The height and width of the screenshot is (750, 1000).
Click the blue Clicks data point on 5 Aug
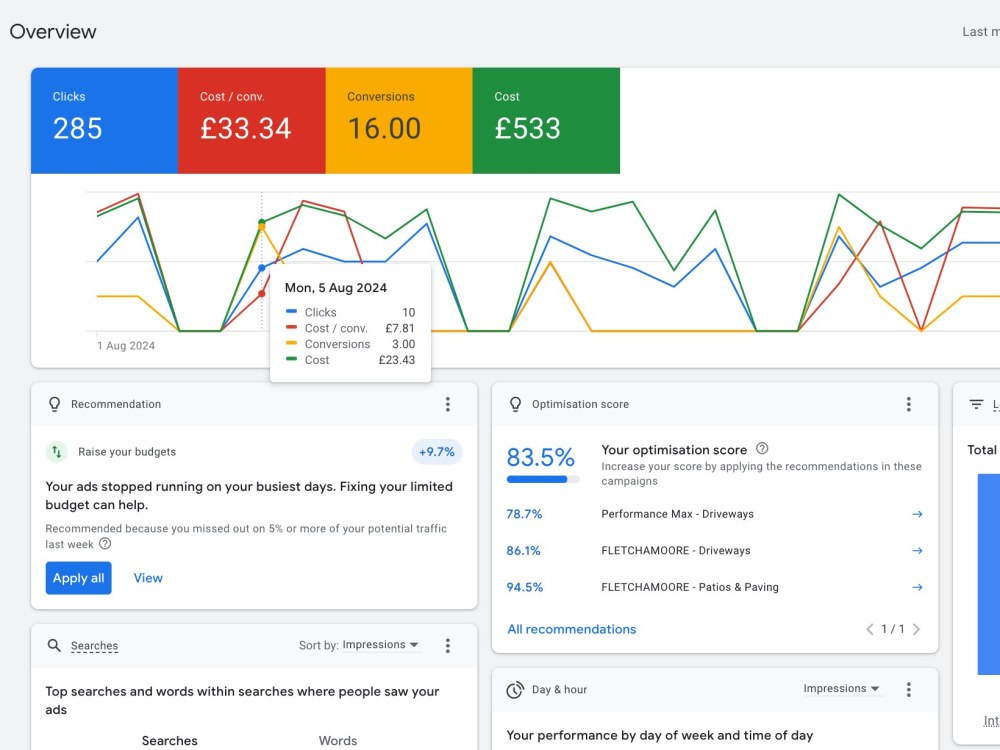(261, 268)
